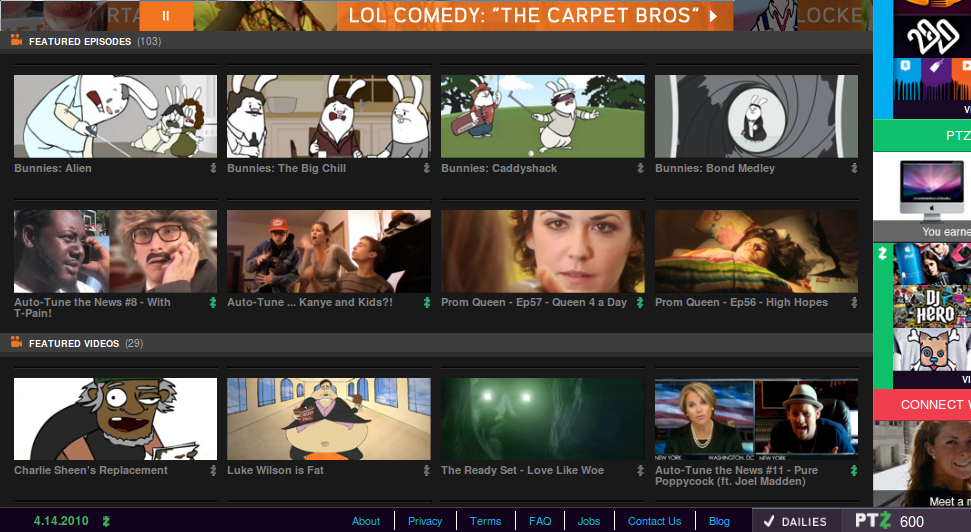Click PTZ icon next to Charlie Sheen's Replacement
The height and width of the screenshot is (532, 971).
[213, 471]
